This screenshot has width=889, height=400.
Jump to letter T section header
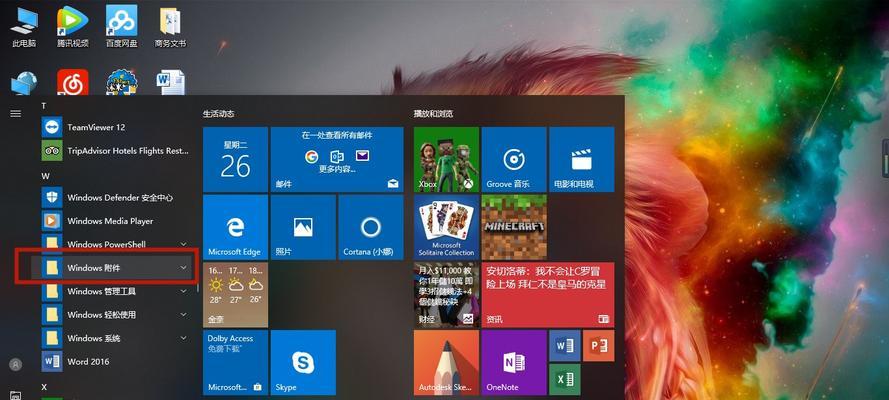44,106
